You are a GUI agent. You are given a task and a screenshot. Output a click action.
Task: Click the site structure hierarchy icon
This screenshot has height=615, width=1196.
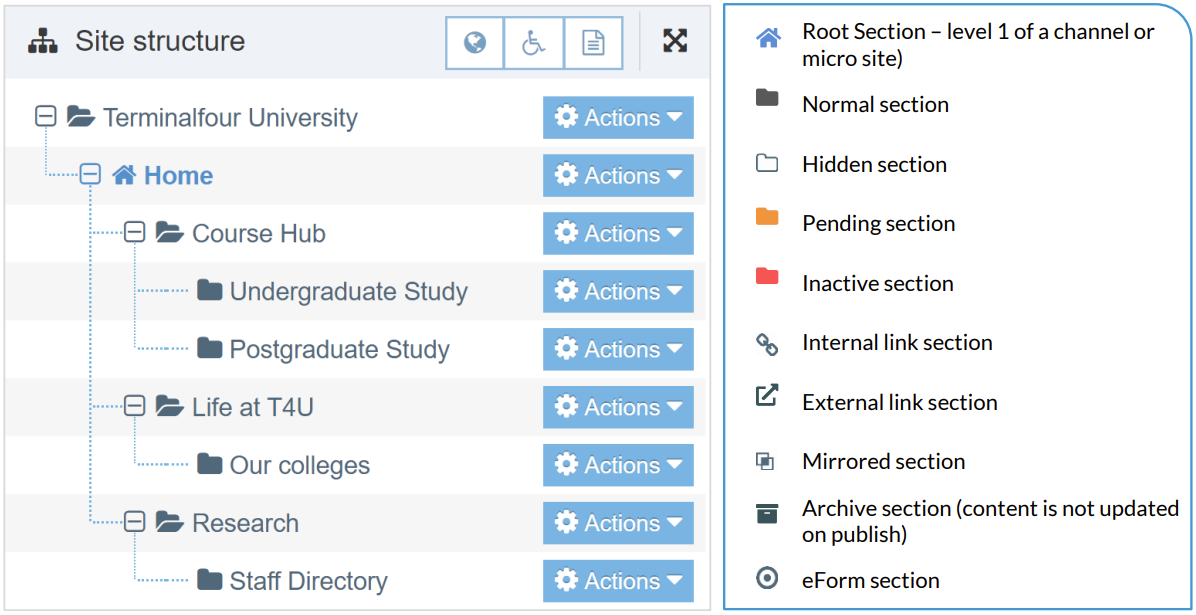[x=42, y=42]
